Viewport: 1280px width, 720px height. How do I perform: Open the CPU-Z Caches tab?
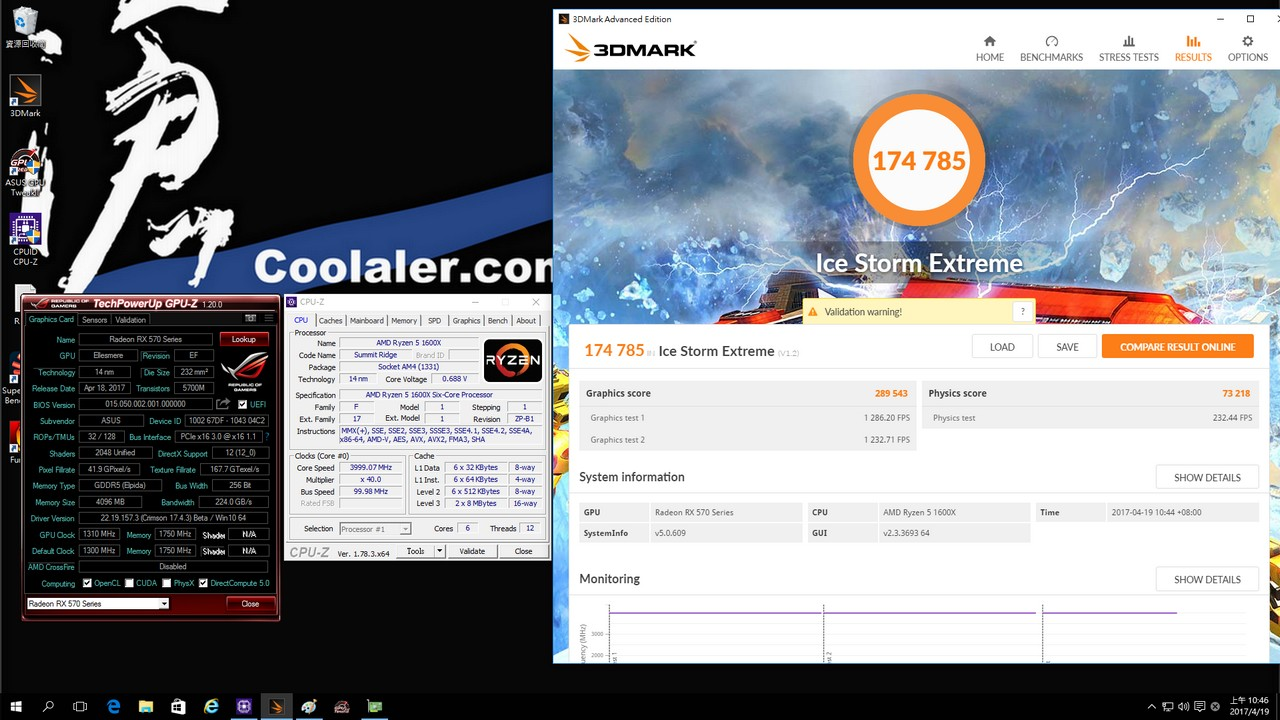coord(330,321)
